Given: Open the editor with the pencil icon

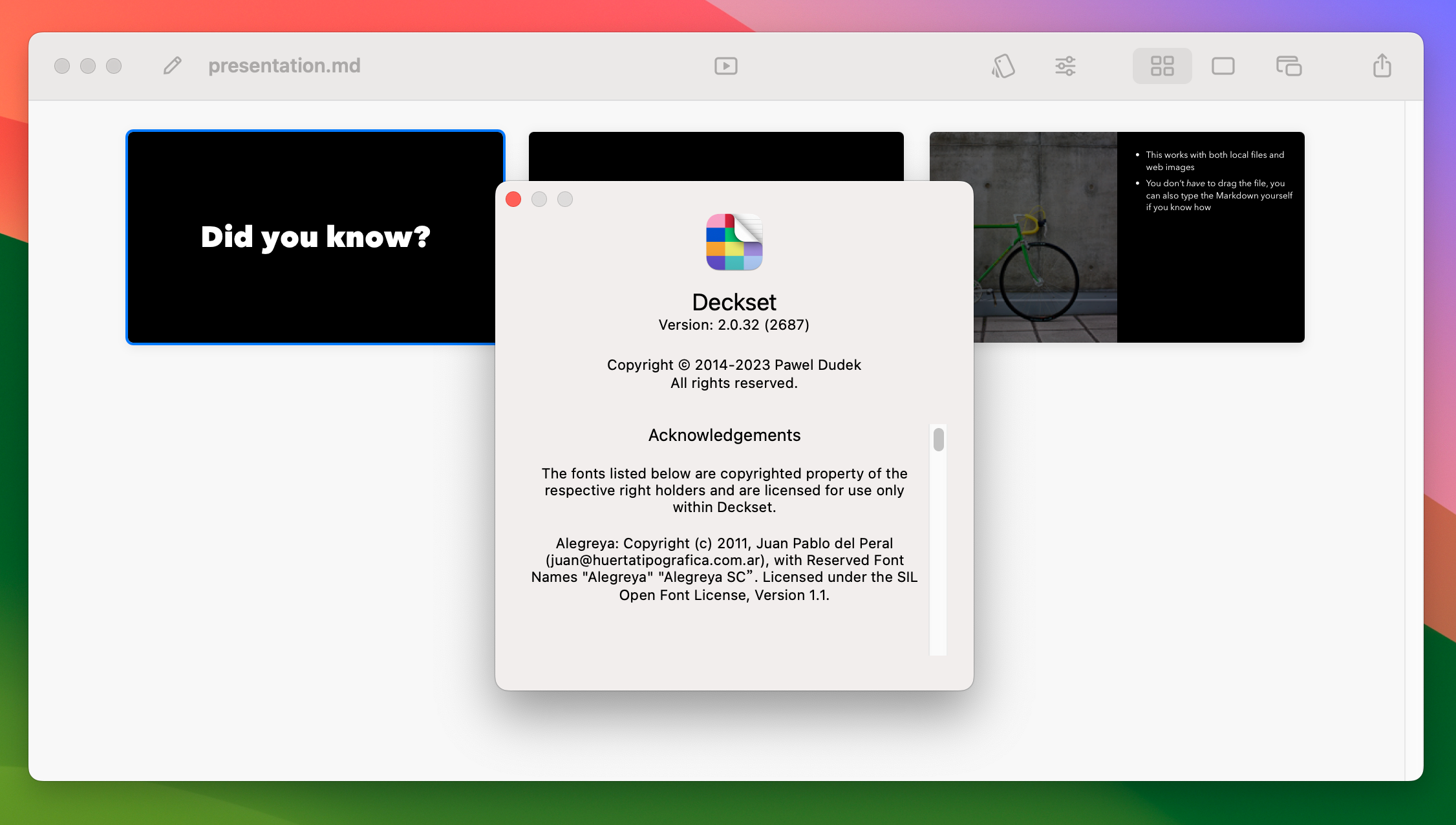Looking at the screenshot, I should 172,65.
